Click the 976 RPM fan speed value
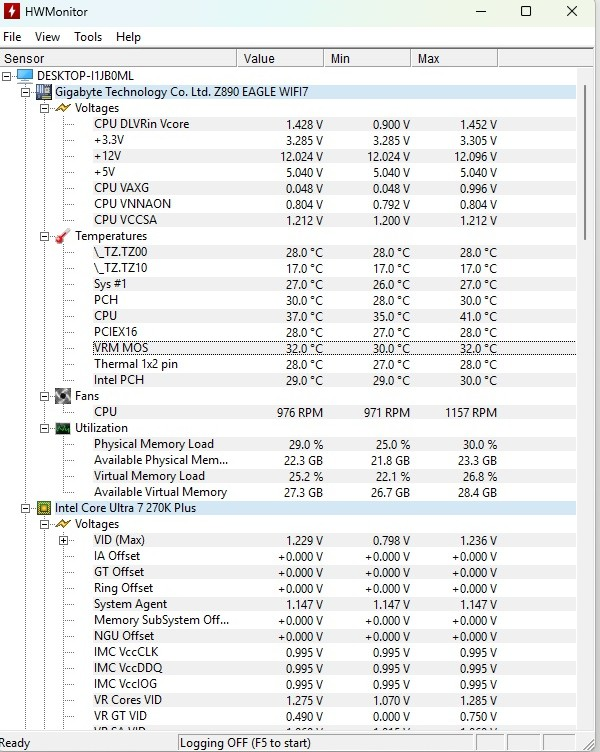 click(300, 412)
